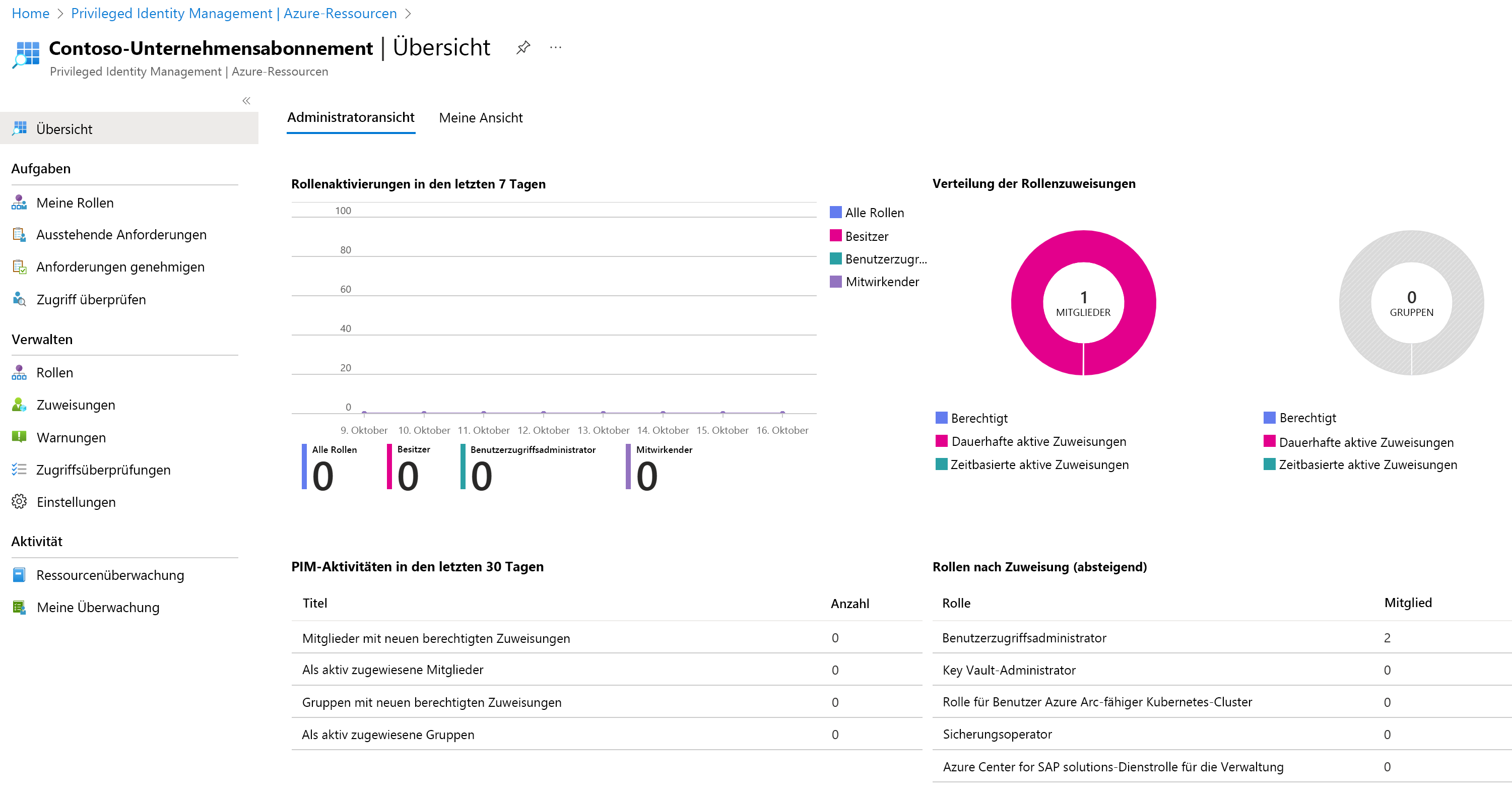Click 'Mitglieder mit neuen berechtigten Zuweisungen' row
Viewport: 1512px width, 794px height.
click(607, 638)
